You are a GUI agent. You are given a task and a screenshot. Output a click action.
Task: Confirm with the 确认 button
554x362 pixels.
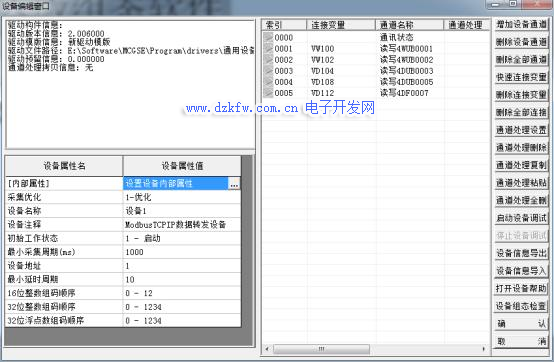[x=521, y=324]
